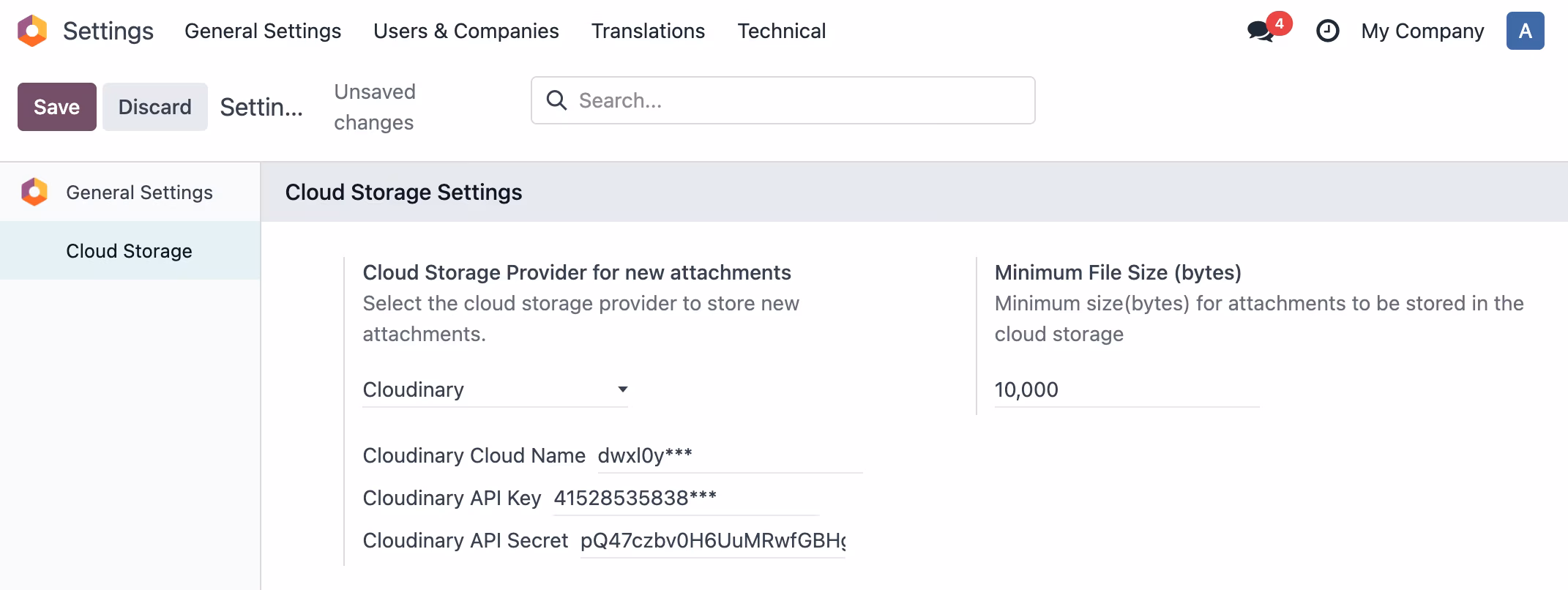
Task: Open the Odoo home menu logo icon
Action: click(32, 31)
